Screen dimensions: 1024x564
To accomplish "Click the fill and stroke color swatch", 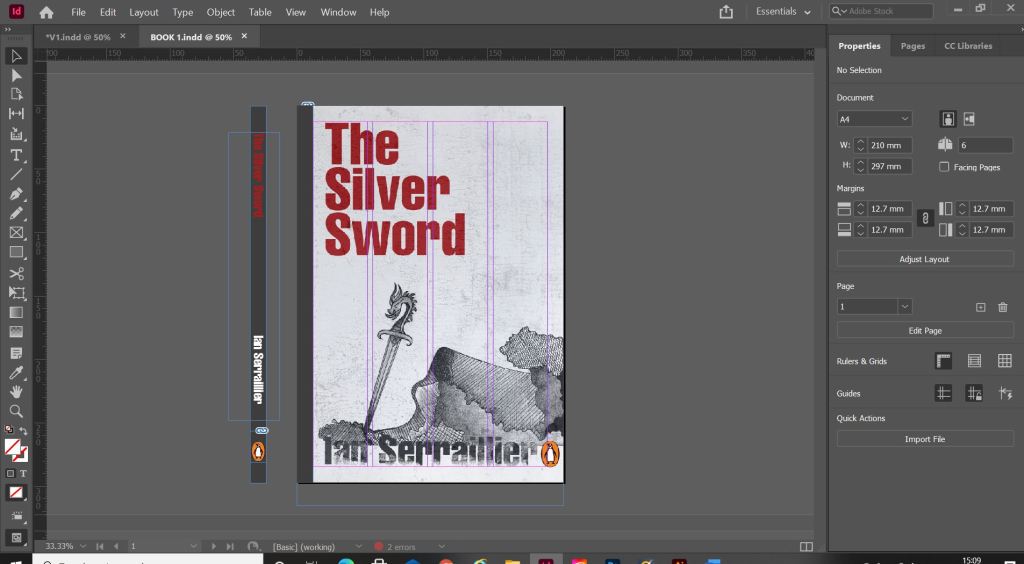I will click(x=15, y=449).
